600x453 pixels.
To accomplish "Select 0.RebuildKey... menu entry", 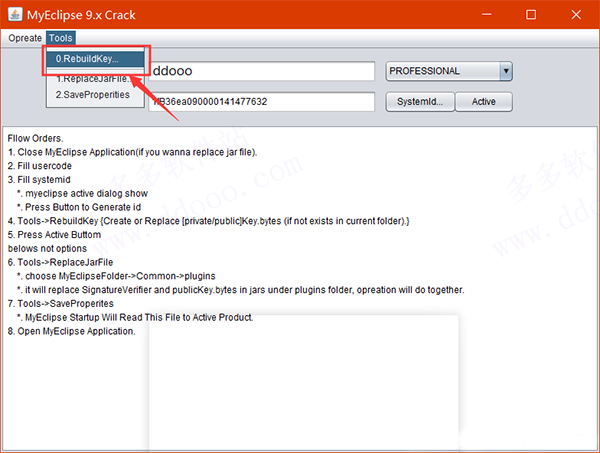I will click(95, 59).
